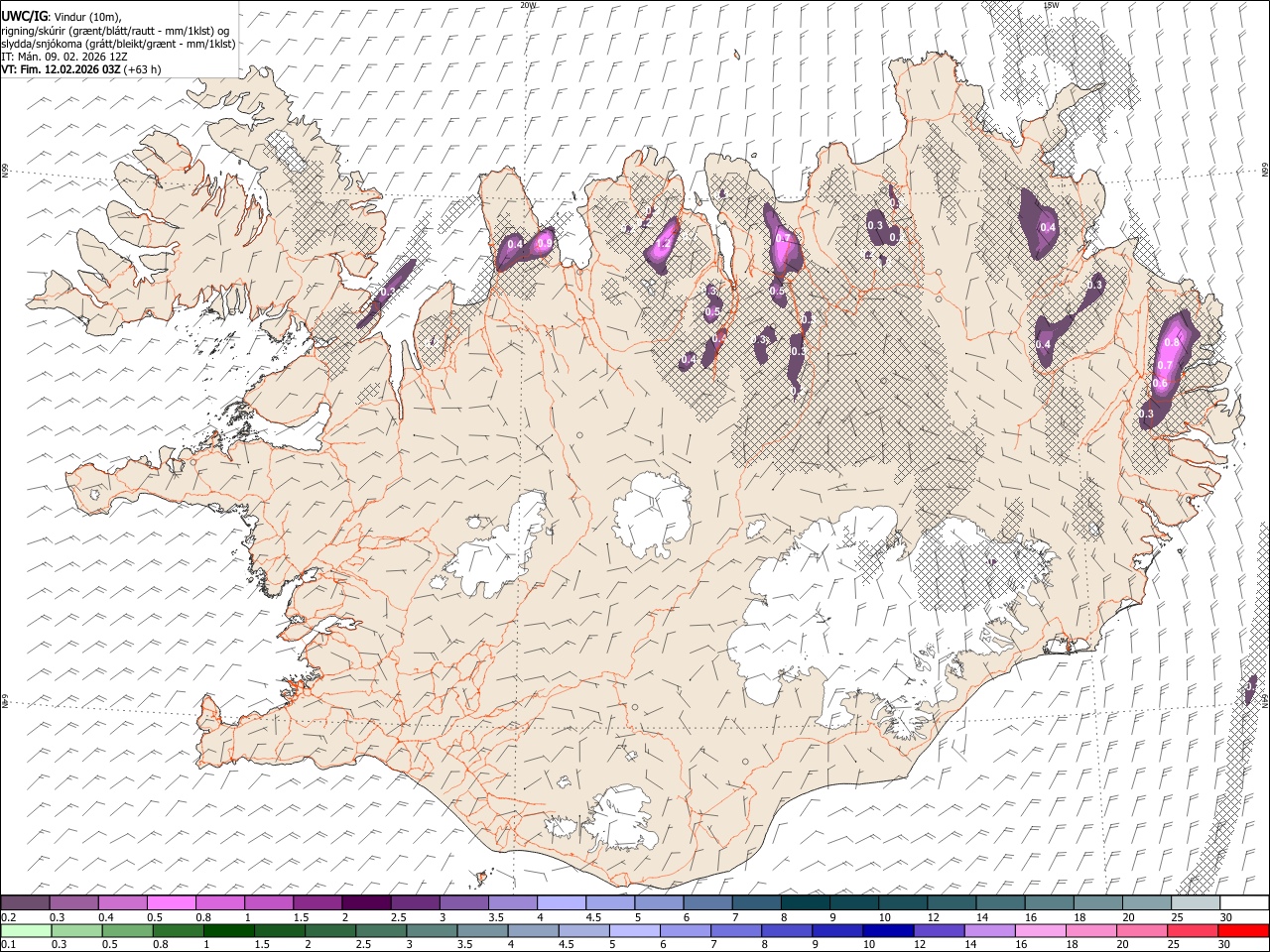The width and height of the screenshot is (1270, 952).
Task: Click the deepest blue swatch between 10 and 12
Action: (x=888, y=930)
